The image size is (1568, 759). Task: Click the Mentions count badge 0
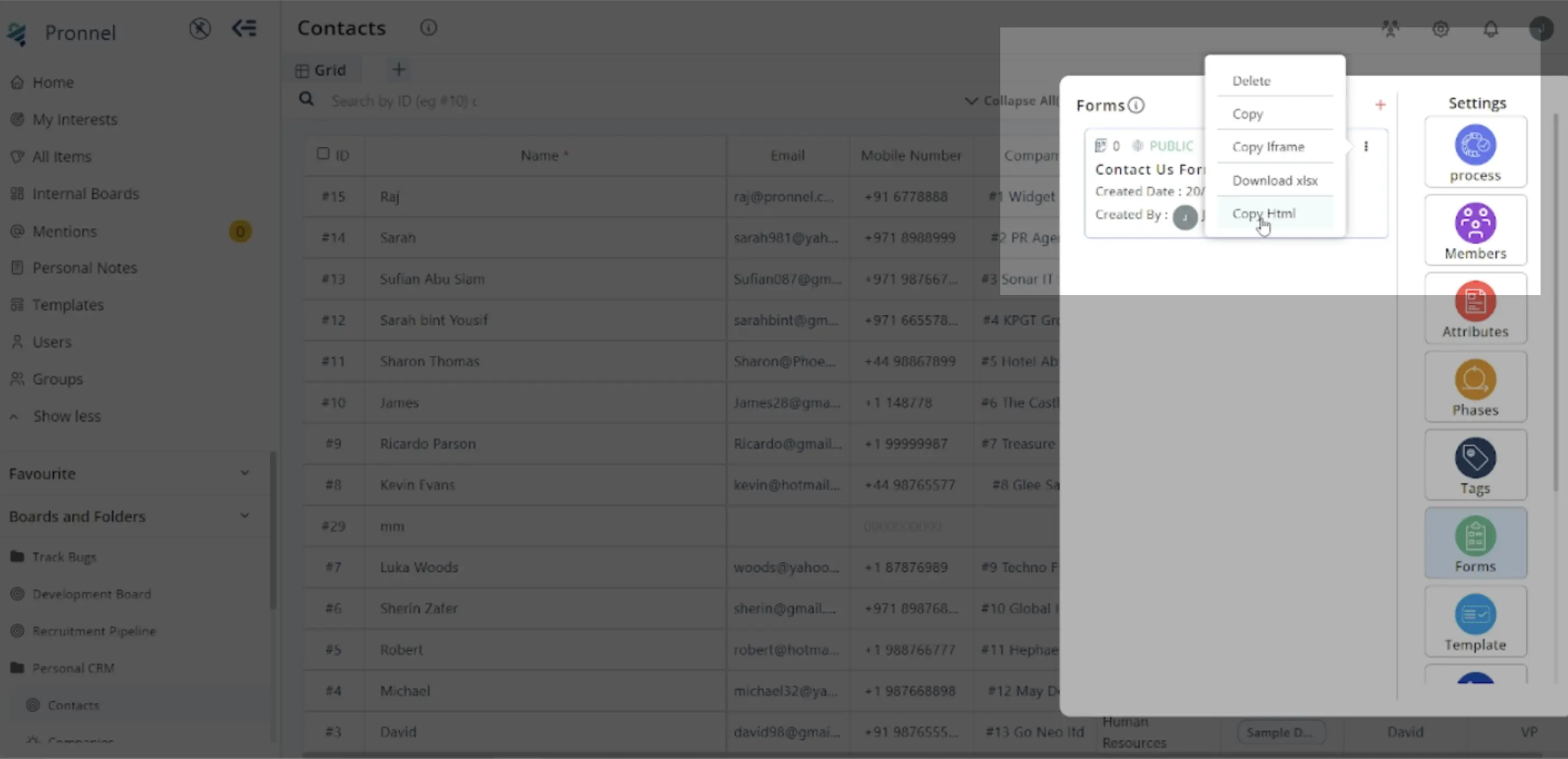240,231
